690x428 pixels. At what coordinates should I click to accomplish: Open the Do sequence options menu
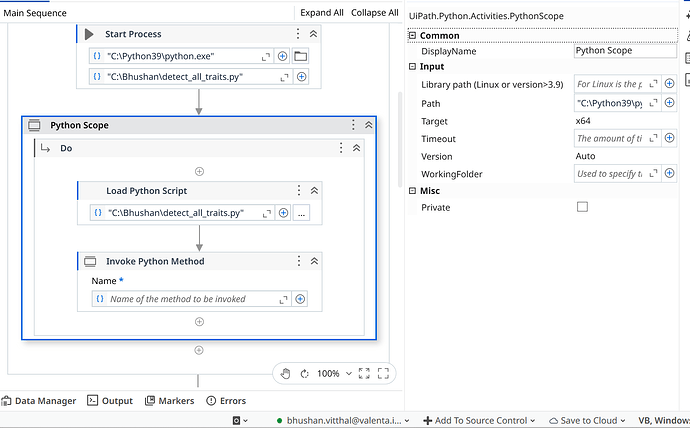(341, 148)
